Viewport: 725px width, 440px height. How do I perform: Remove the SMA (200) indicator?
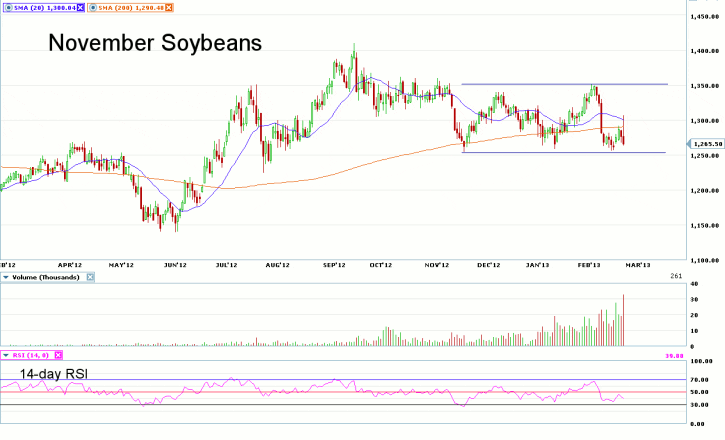tap(167, 7)
